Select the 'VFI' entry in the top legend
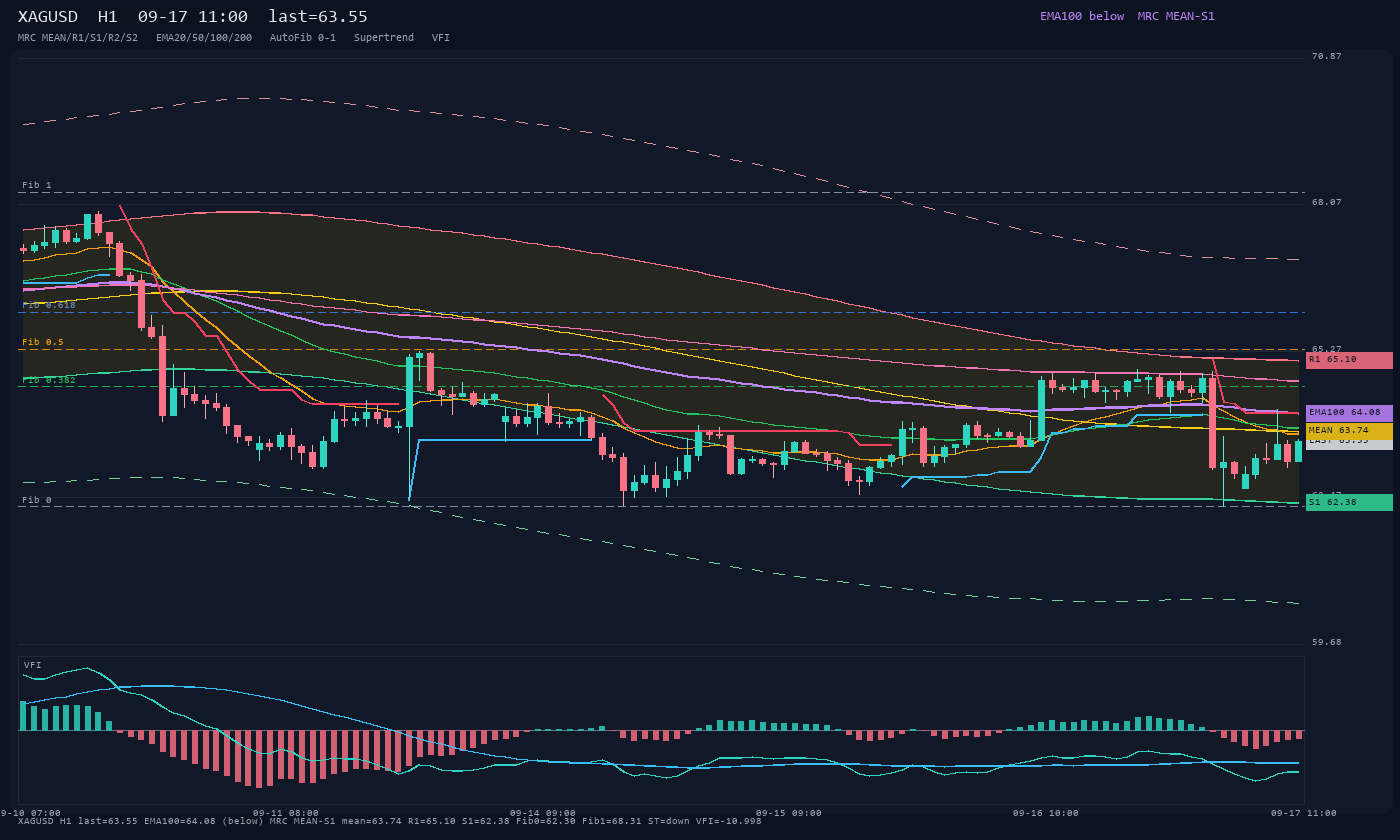This screenshot has width=1400, height=840. 441,38
